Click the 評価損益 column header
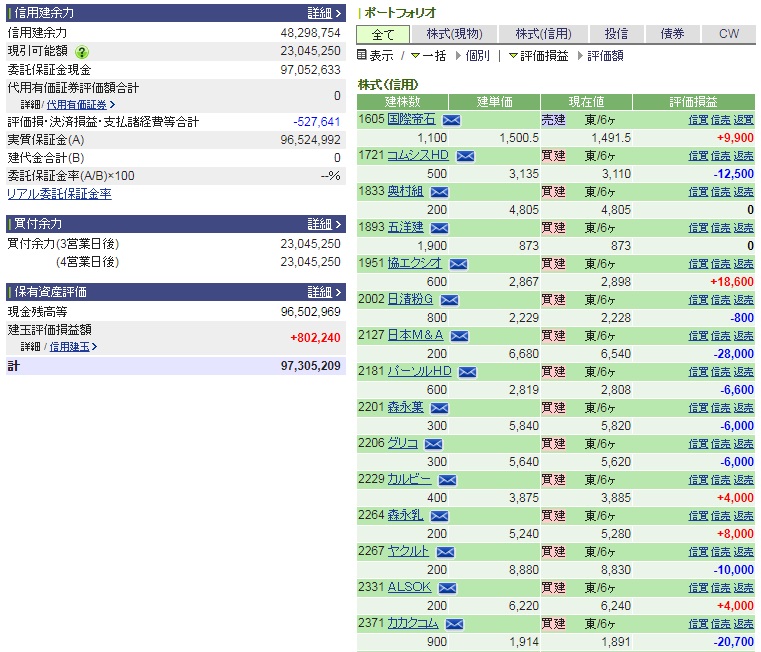Image resolution: width=761 pixels, height=652 pixels. point(694,102)
